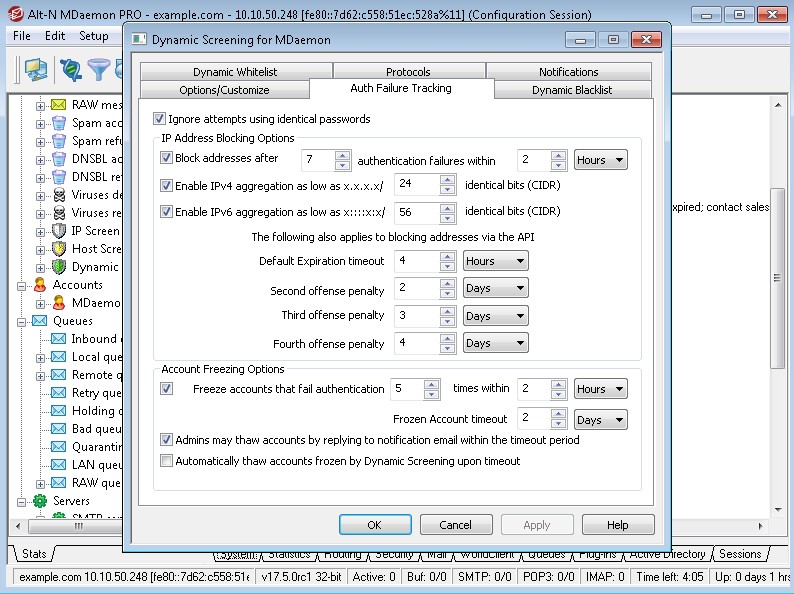Screen dimensions: 794x594
Task: Click the Servers gear icon in tree
Action: [x=41, y=501]
